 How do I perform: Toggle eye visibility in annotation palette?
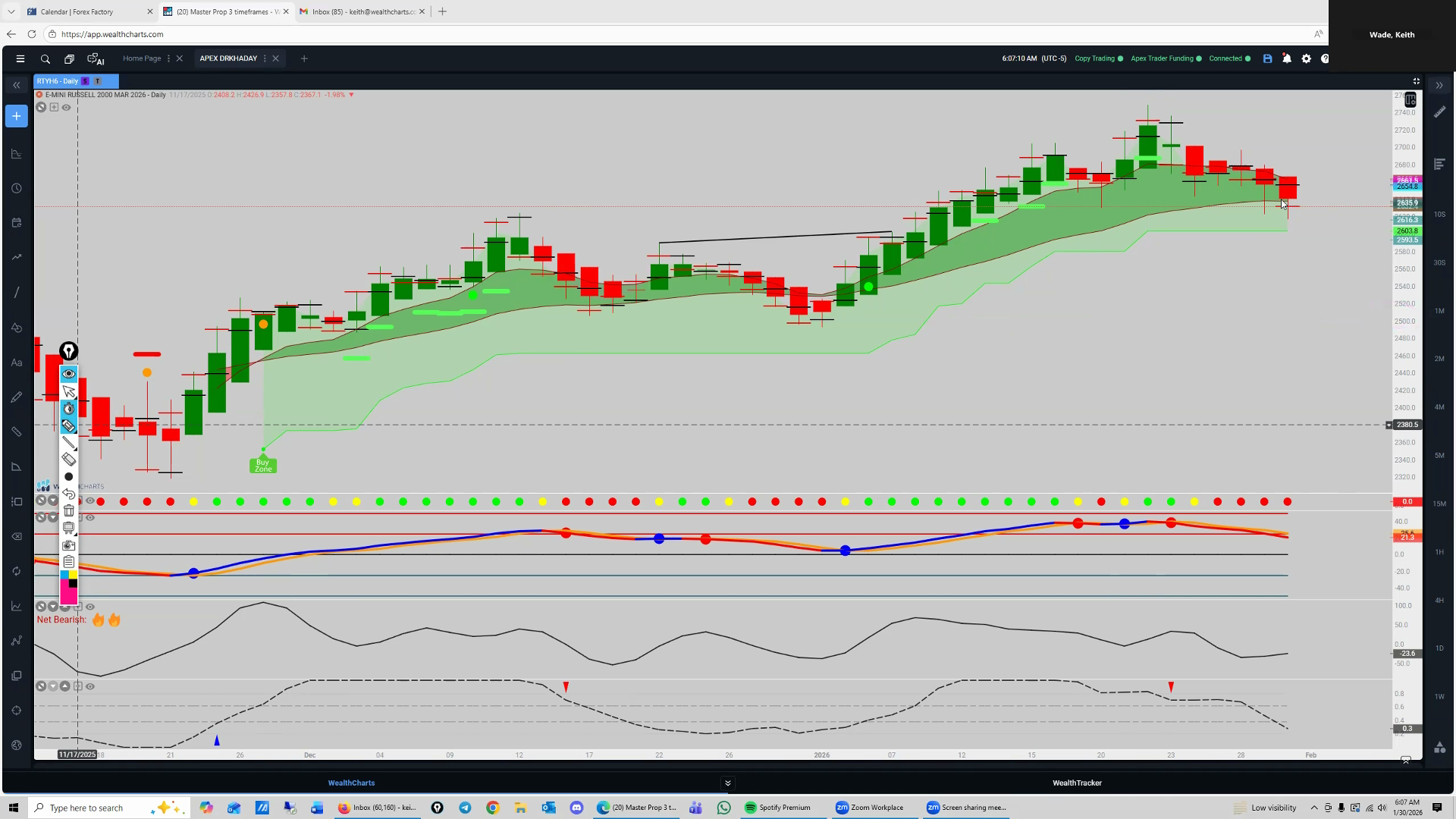point(69,374)
